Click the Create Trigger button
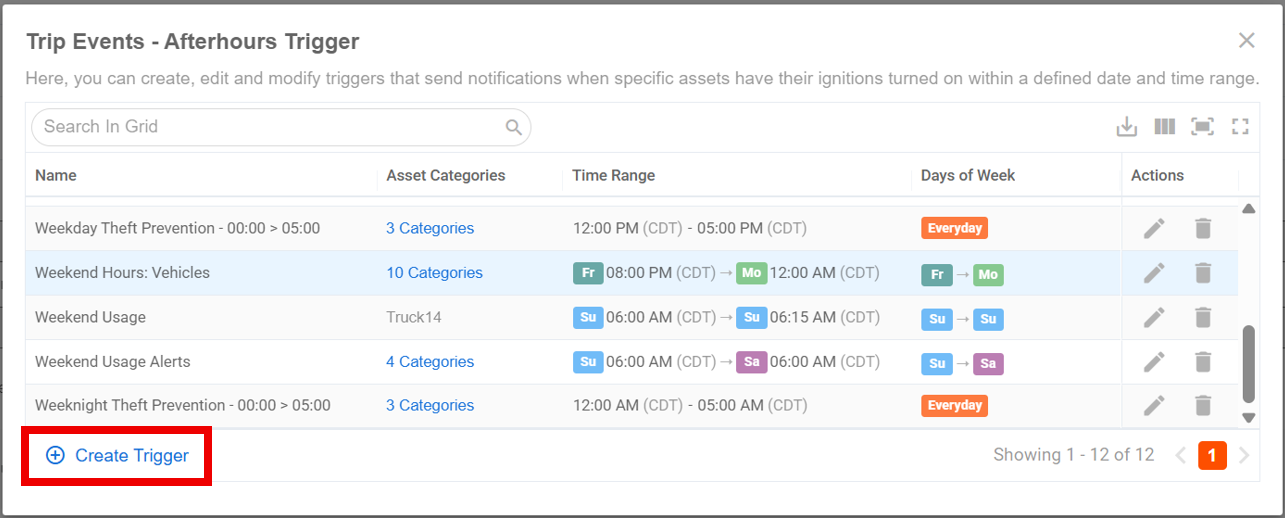This screenshot has width=1285, height=518. 118,456
